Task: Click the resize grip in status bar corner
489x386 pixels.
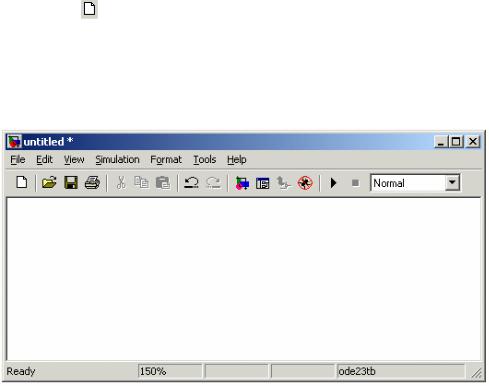Action: tap(477, 373)
